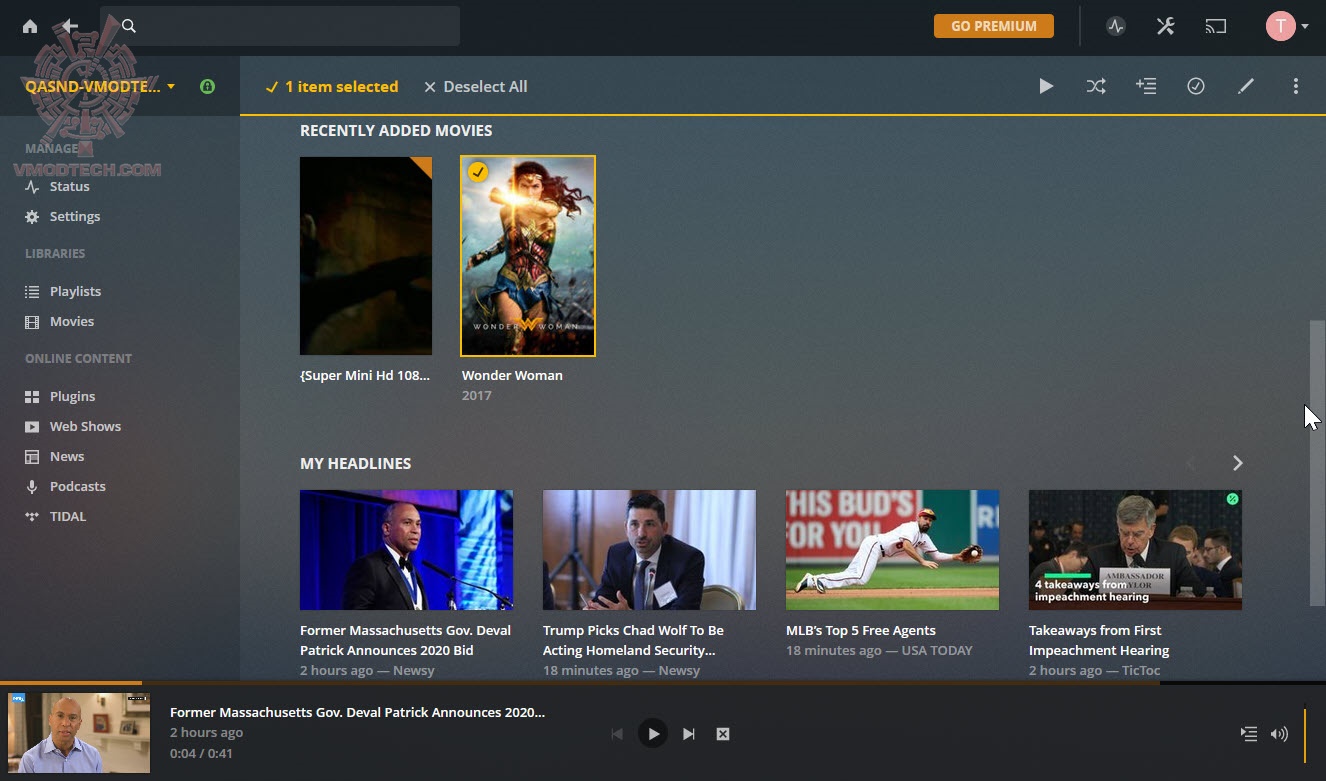
Task: Uncheck the Wonder Woman selection checkmark
Action: pos(478,173)
